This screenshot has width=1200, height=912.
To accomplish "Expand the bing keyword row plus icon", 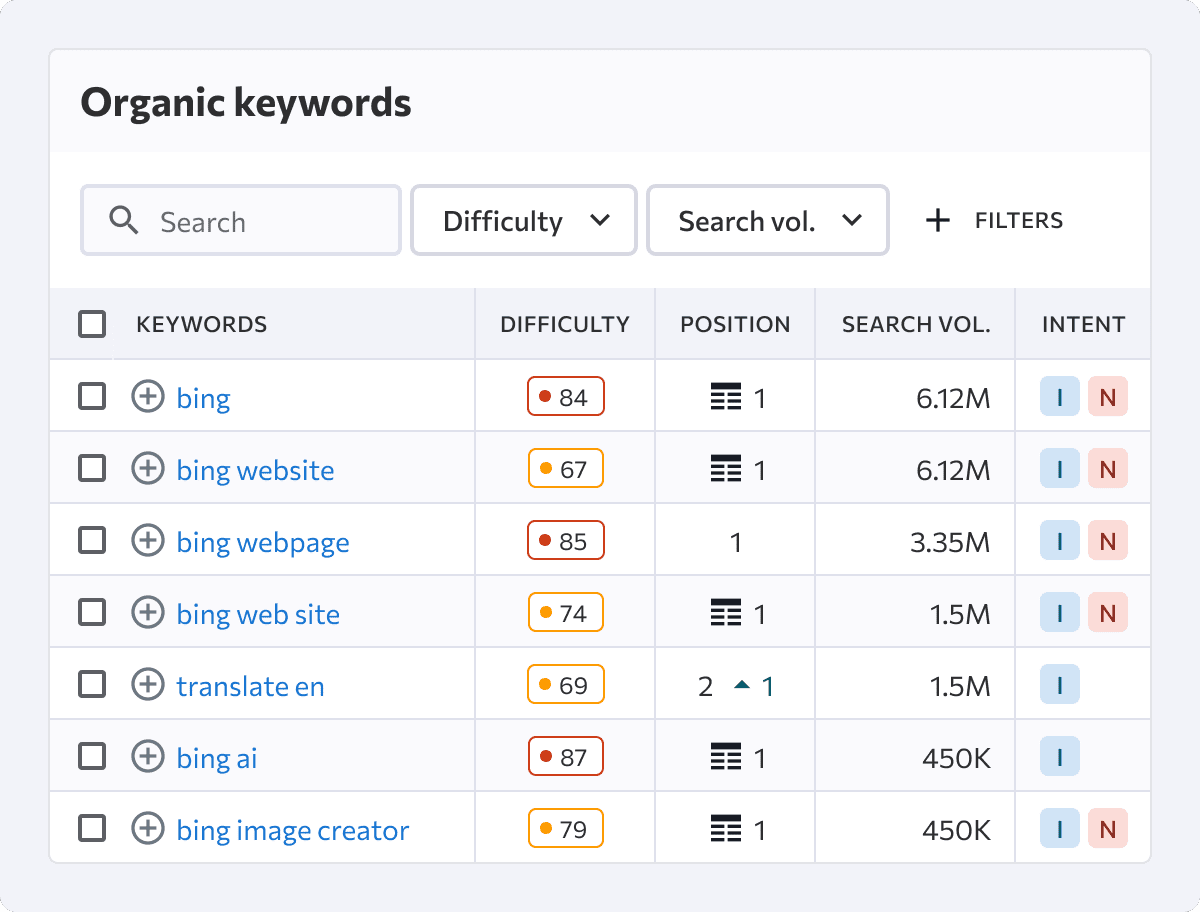I will [x=148, y=397].
